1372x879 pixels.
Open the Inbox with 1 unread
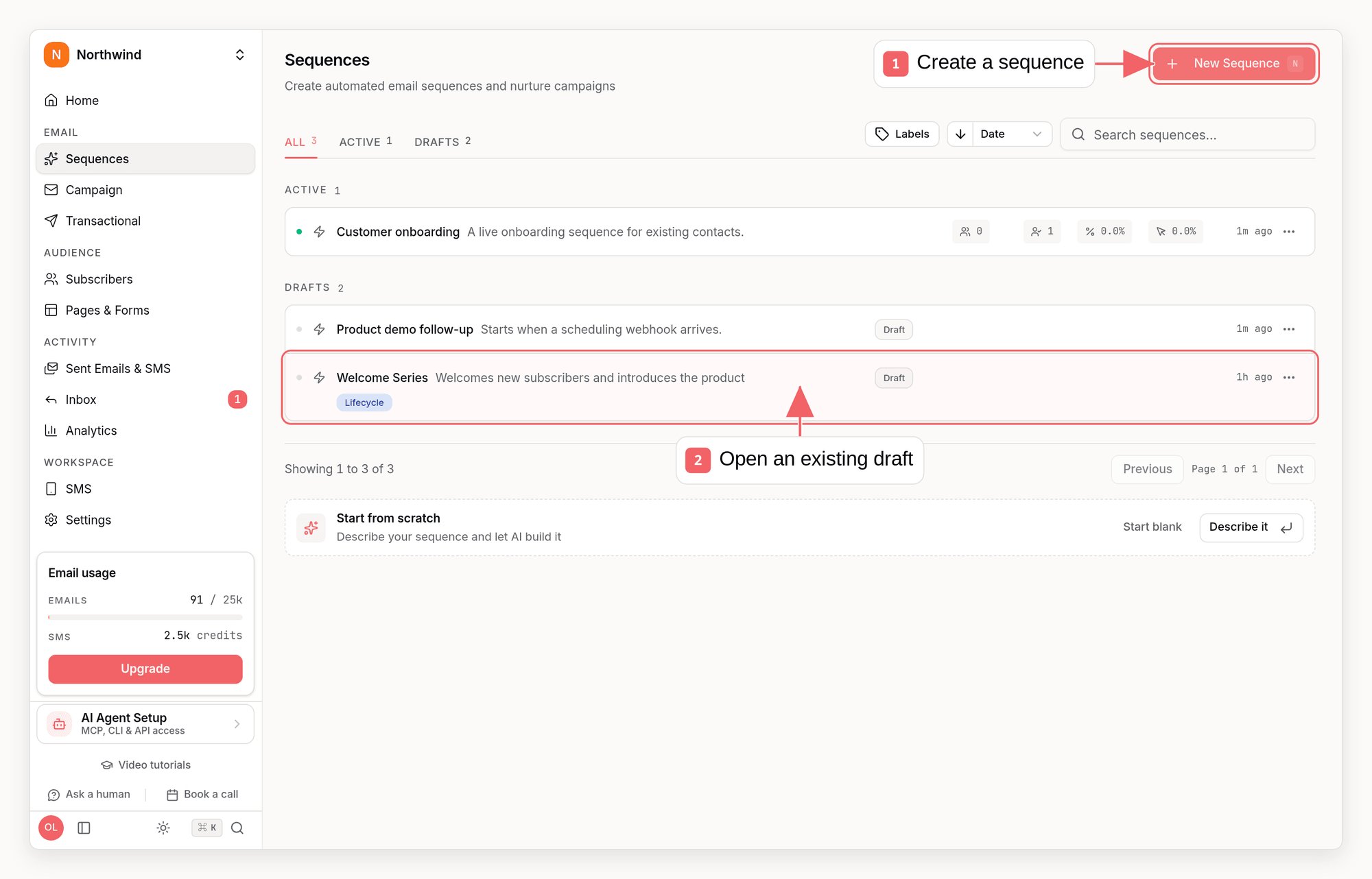pyautogui.click(x=145, y=399)
